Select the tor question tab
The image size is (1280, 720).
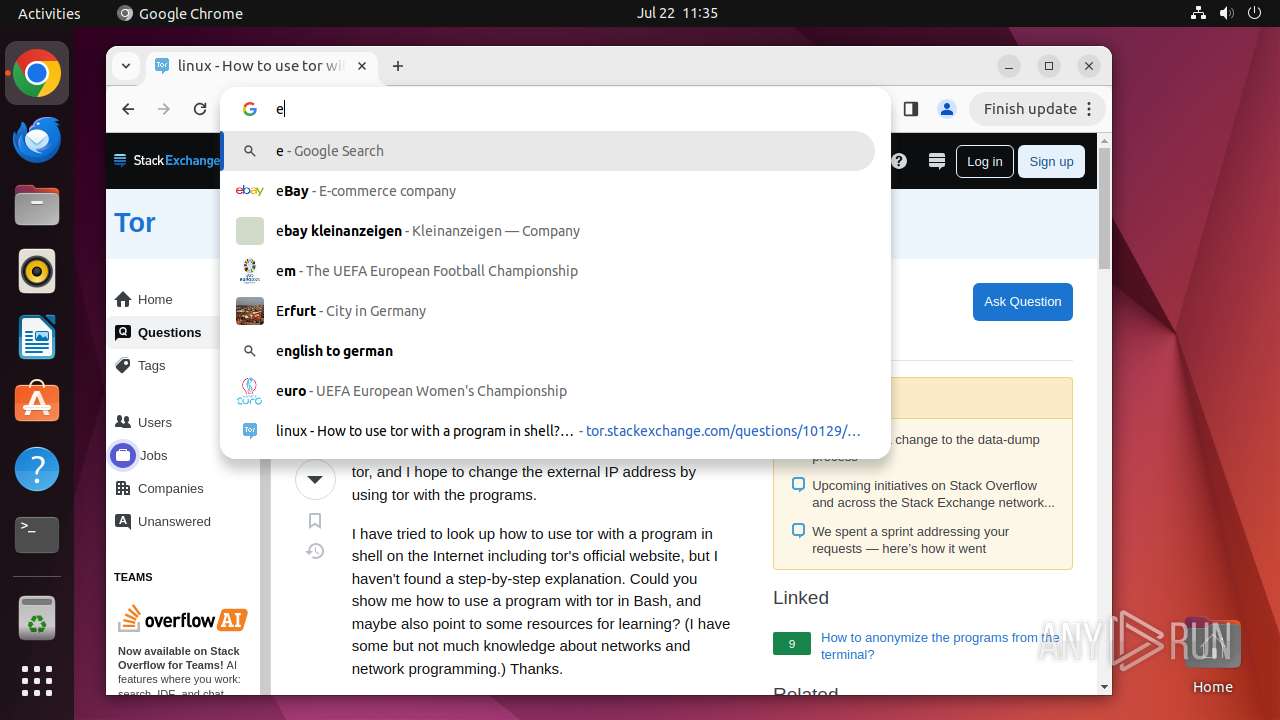(x=262, y=66)
